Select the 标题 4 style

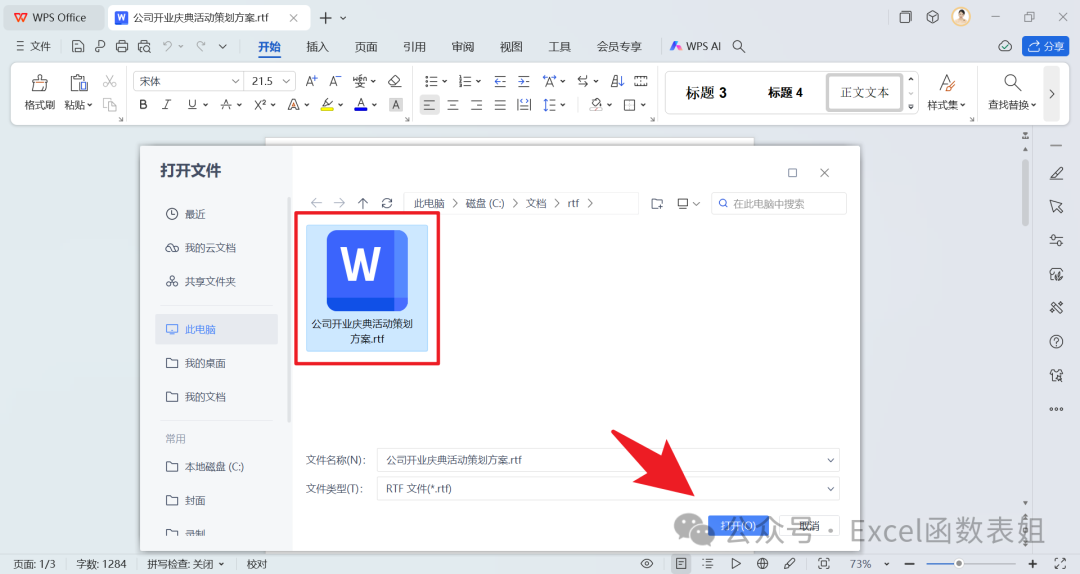785,92
